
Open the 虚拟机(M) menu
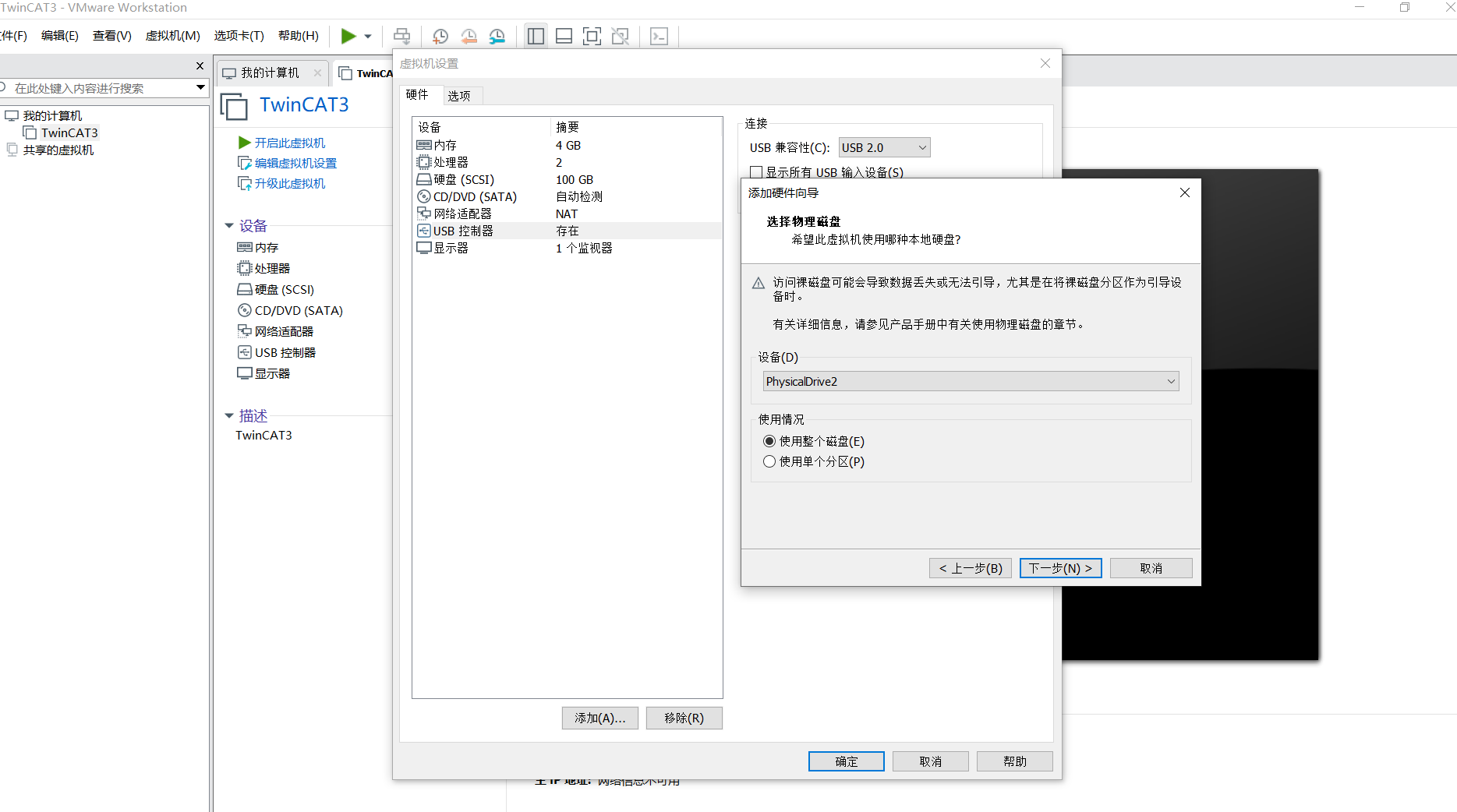[x=172, y=35]
